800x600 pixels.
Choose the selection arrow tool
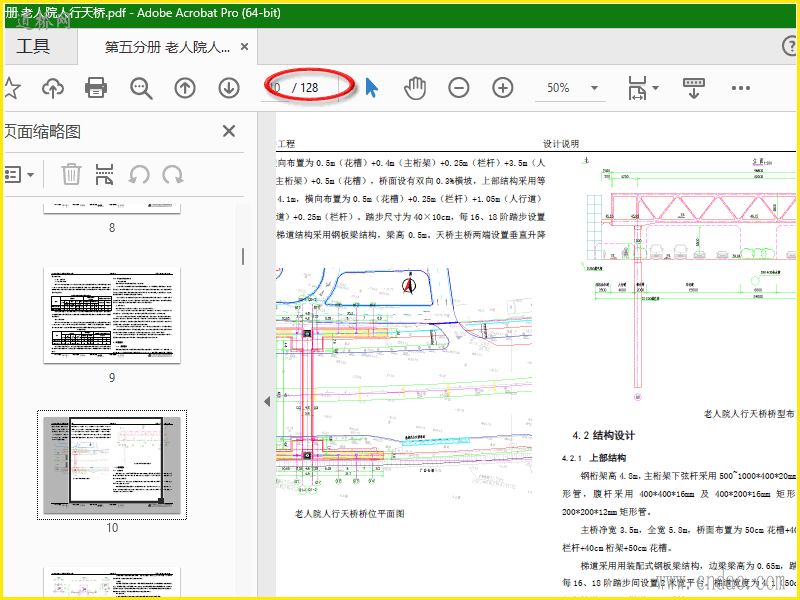tap(371, 88)
